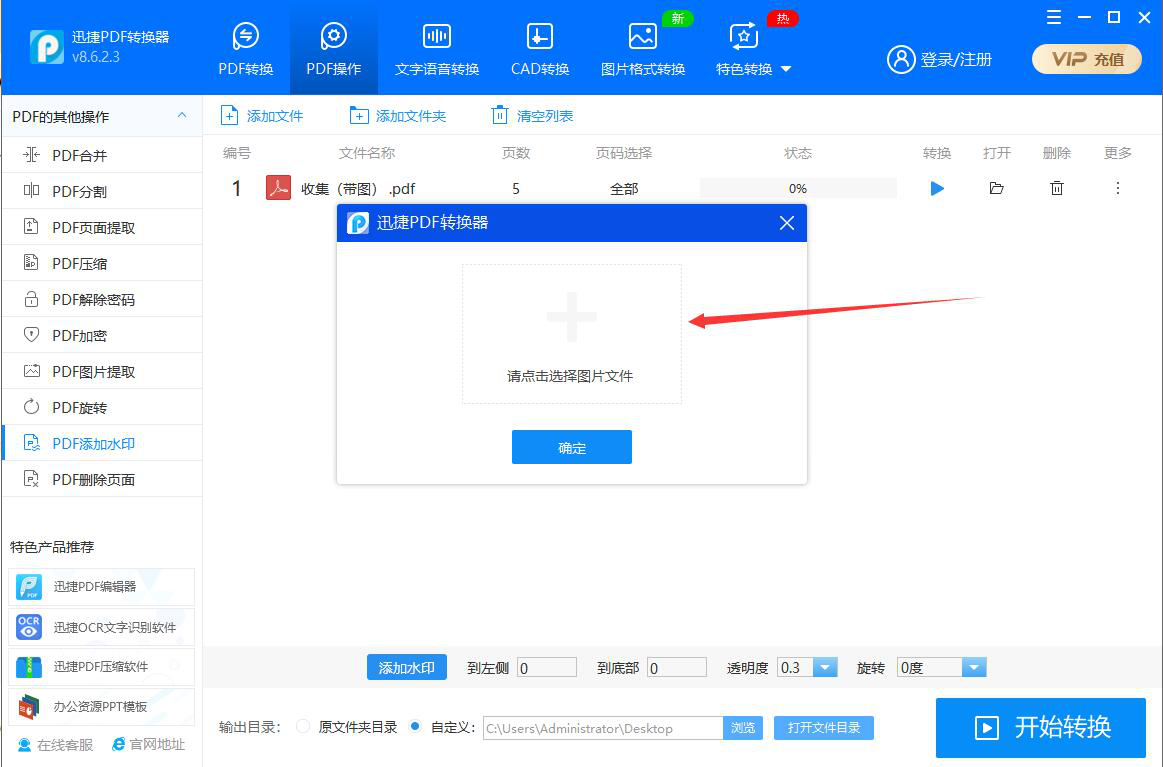Viewport: 1163px width, 767px height.
Task: Open the PDF转换 tab
Action: pos(246,49)
